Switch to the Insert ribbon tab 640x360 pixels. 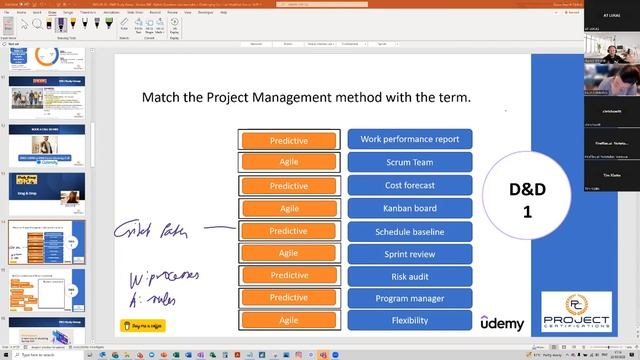(x=37, y=13)
